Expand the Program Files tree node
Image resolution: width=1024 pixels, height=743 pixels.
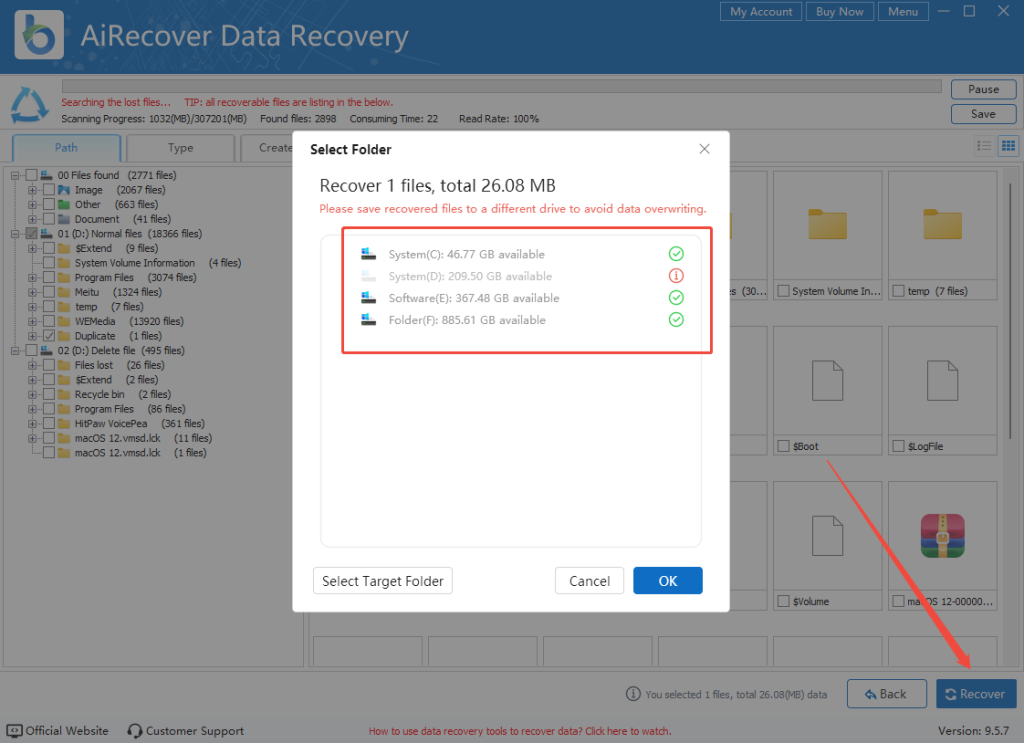point(33,278)
